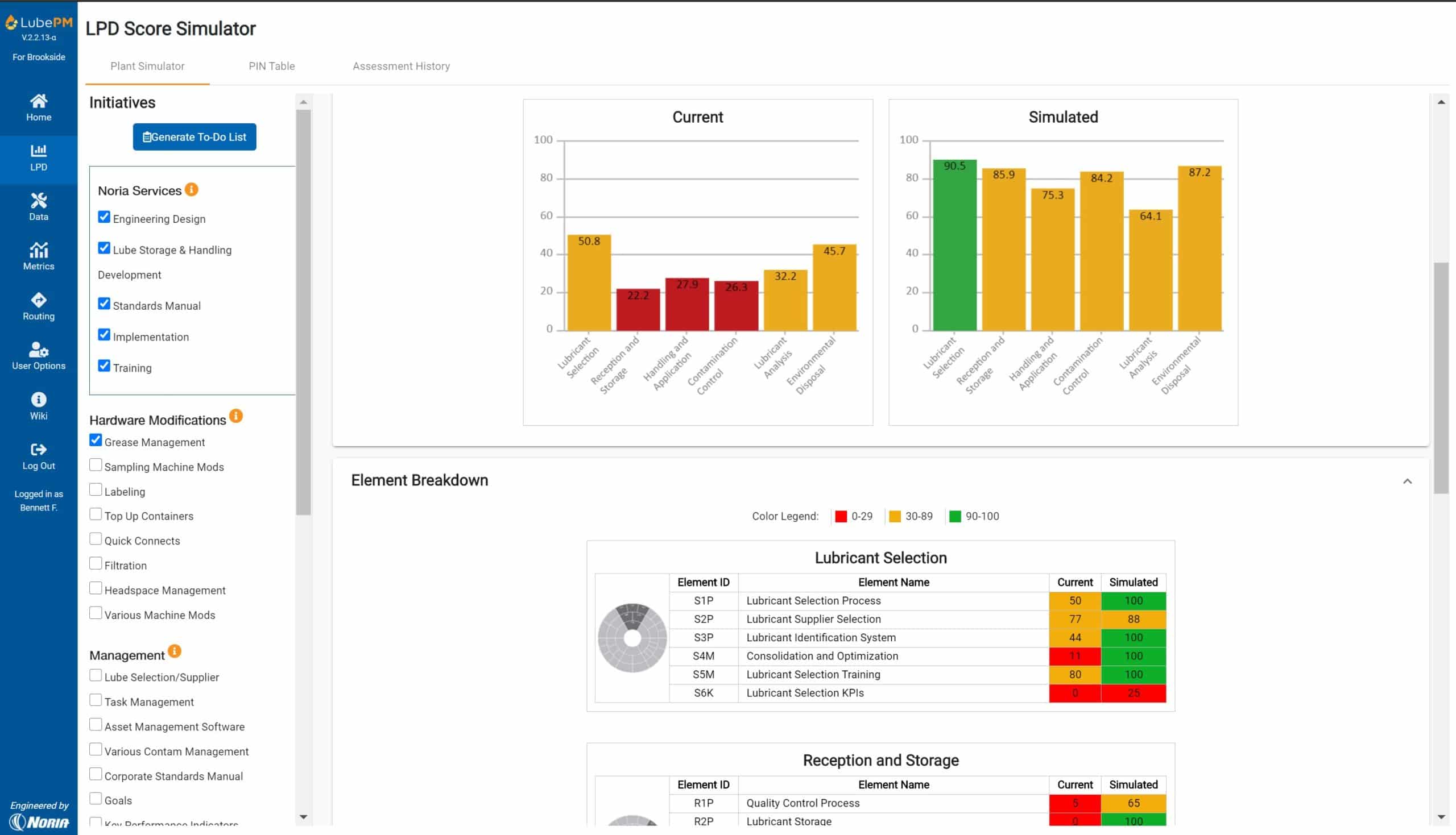Screen dimensions: 1456x835
Task: Uncheck Grease Management
Action: click(x=96, y=440)
